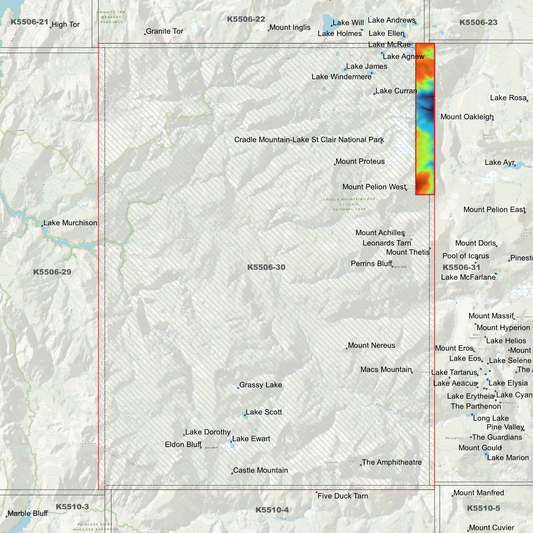Click the Lake Erytheia label
The width and height of the screenshot is (533, 533).
point(470,396)
